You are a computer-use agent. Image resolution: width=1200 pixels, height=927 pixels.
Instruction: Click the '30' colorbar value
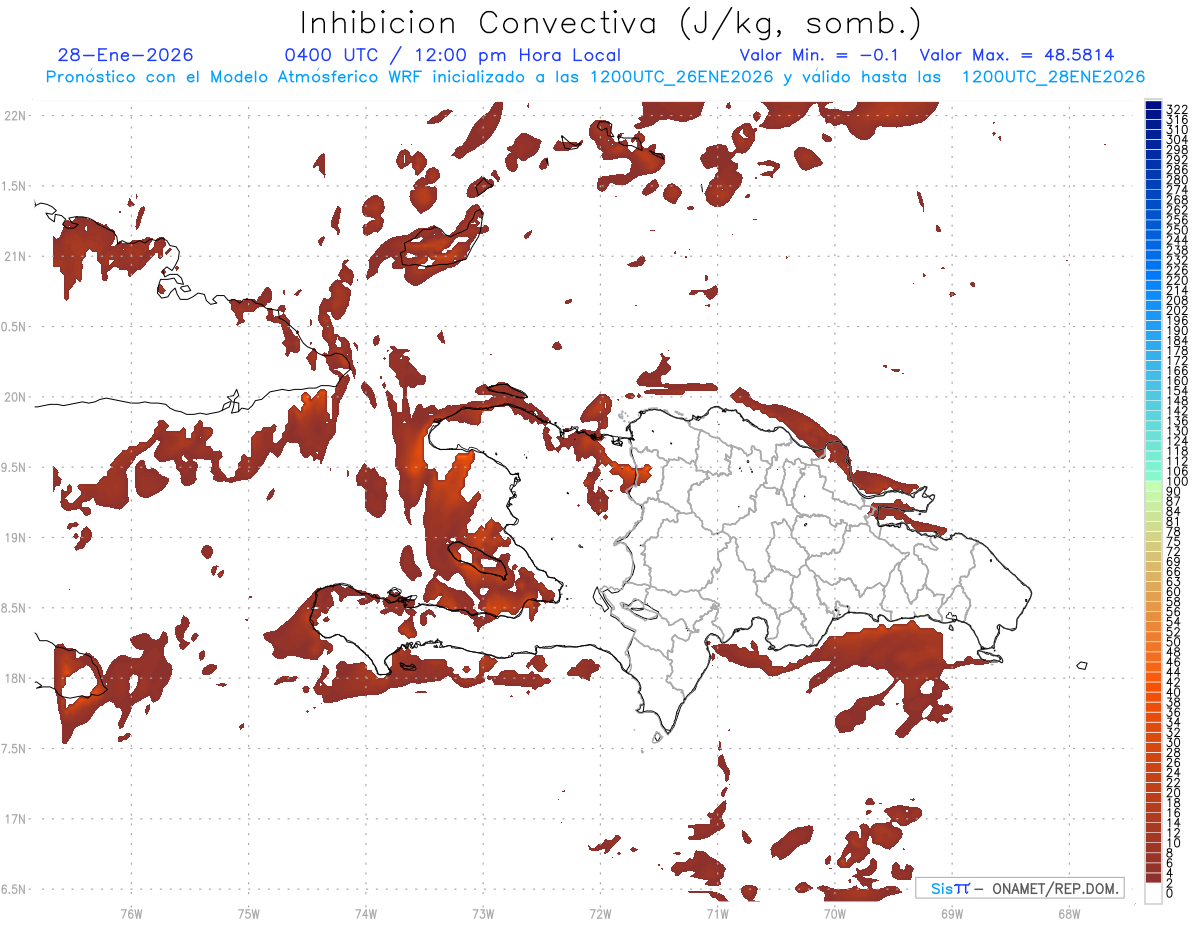click(x=1174, y=742)
